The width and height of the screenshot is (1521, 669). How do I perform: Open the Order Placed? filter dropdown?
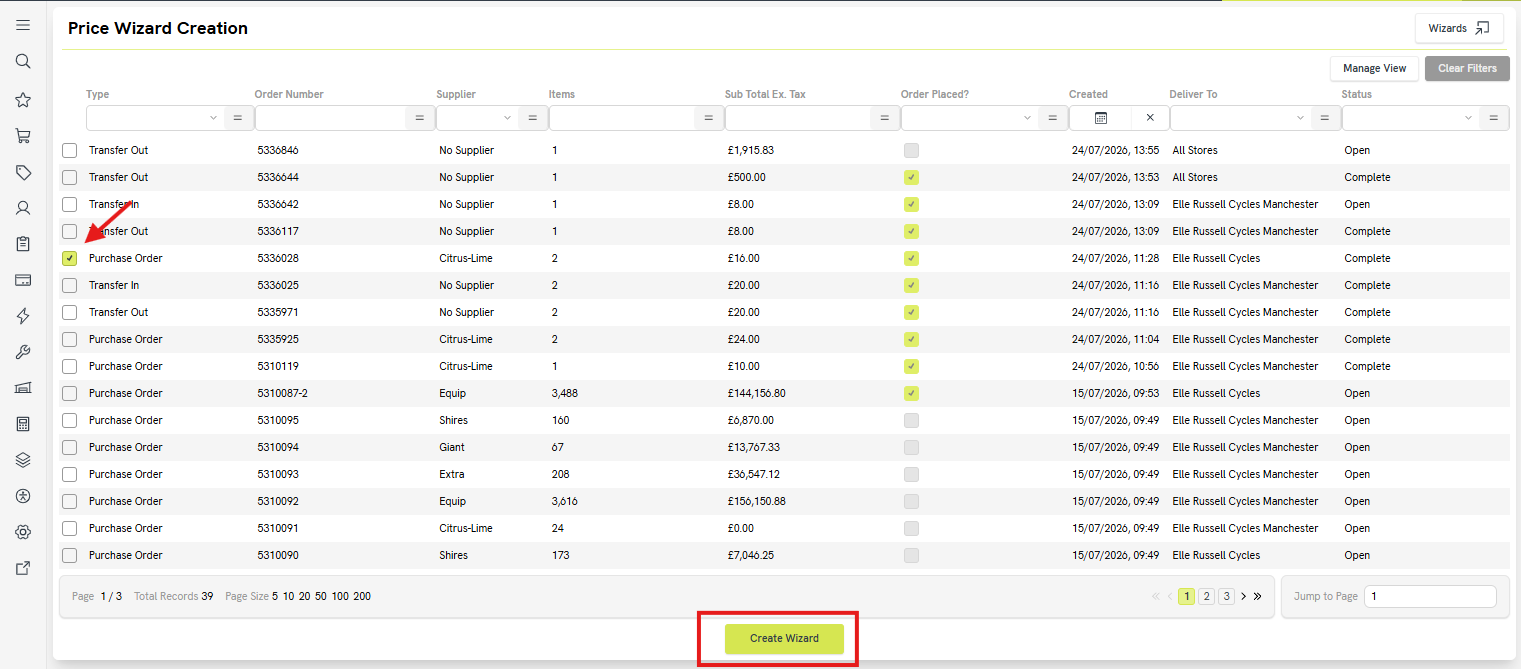(969, 118)
